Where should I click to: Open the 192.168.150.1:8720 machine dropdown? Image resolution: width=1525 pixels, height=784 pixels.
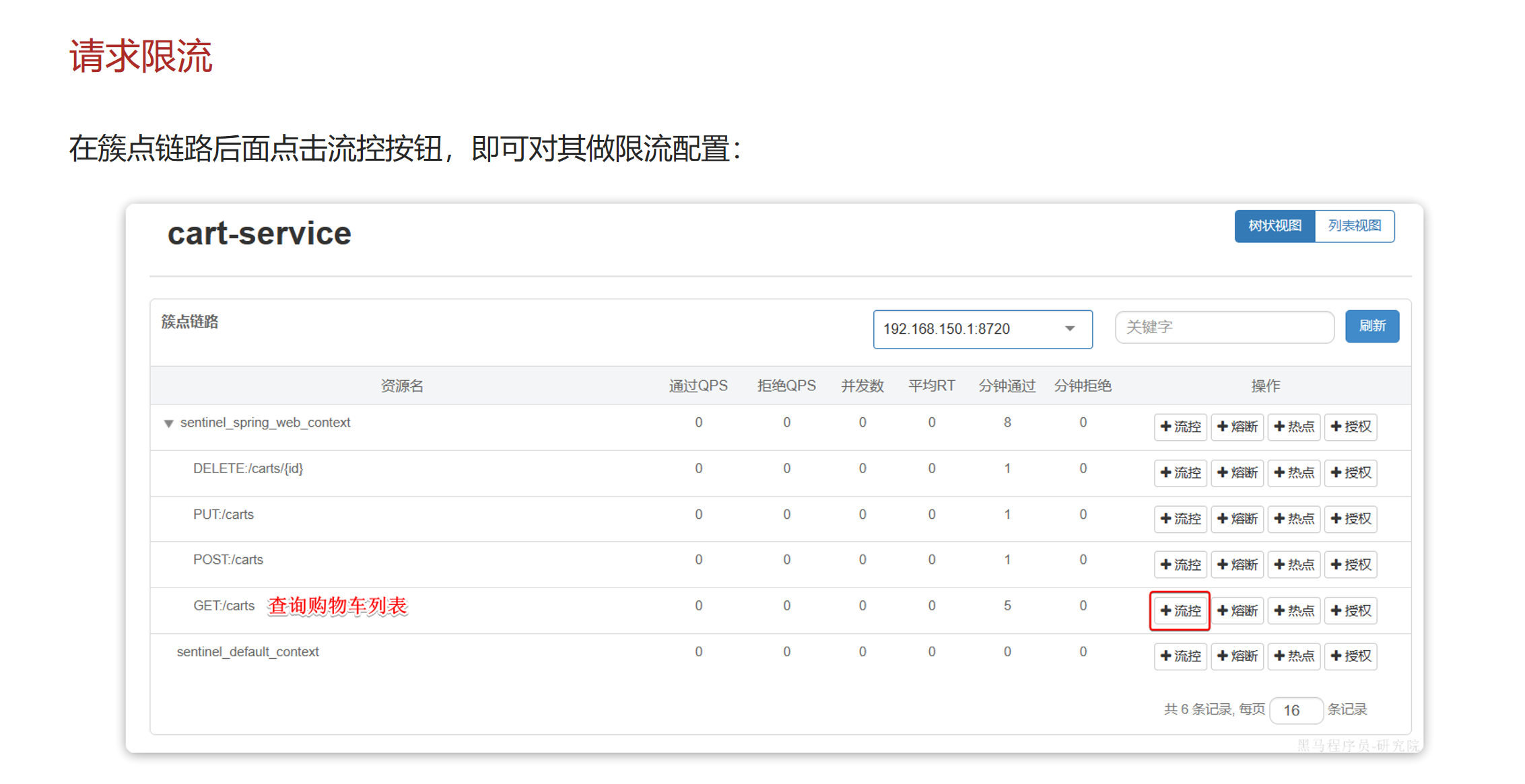982,329
